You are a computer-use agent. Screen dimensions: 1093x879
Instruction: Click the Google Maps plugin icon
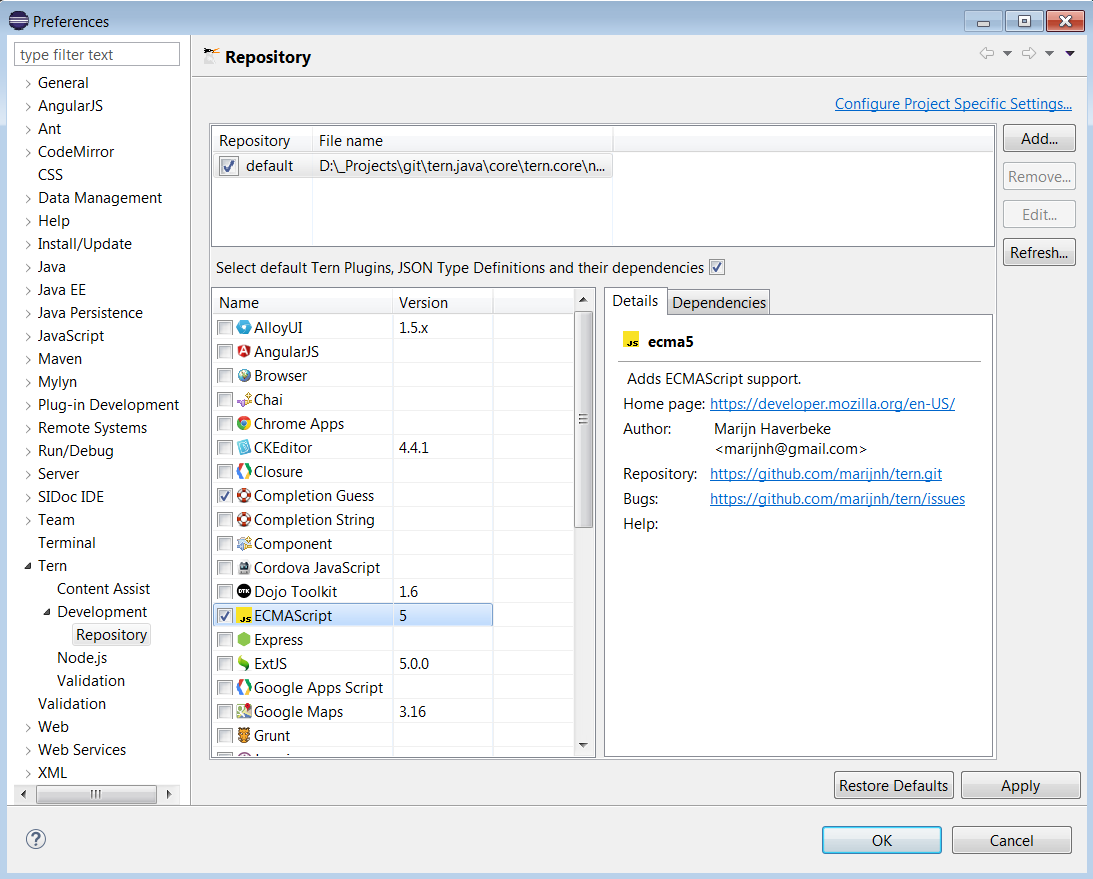[244, 712]
